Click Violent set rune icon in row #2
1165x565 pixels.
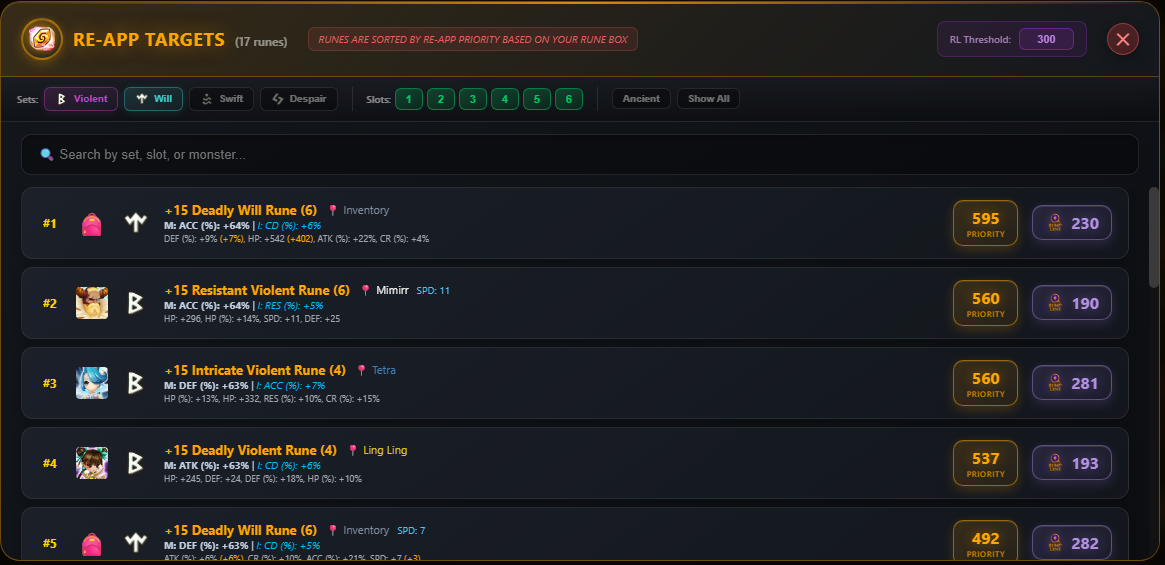(135, 303)
